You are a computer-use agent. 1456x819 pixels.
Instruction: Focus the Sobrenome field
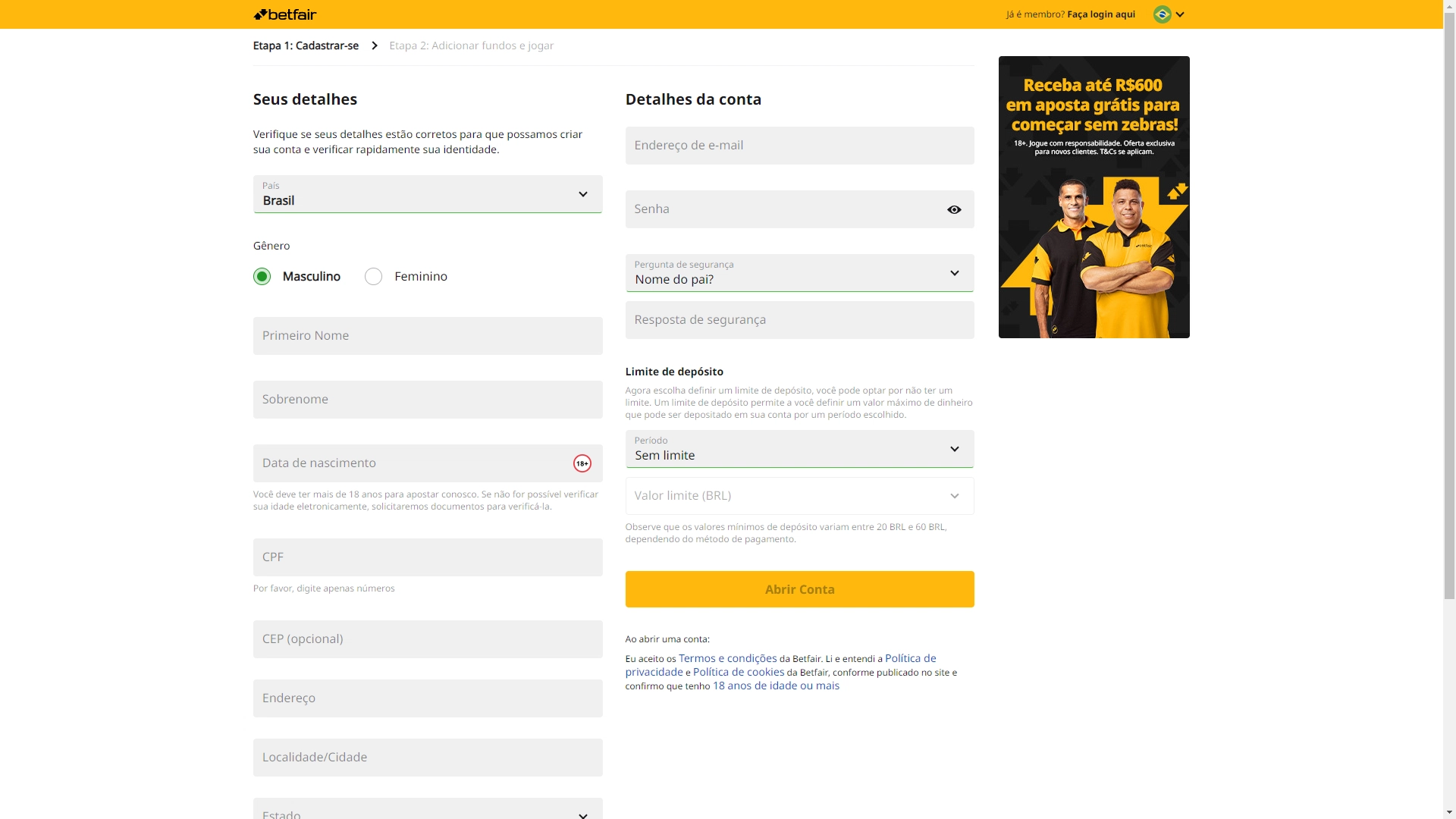pyautogui.click(x=428, y=400)
